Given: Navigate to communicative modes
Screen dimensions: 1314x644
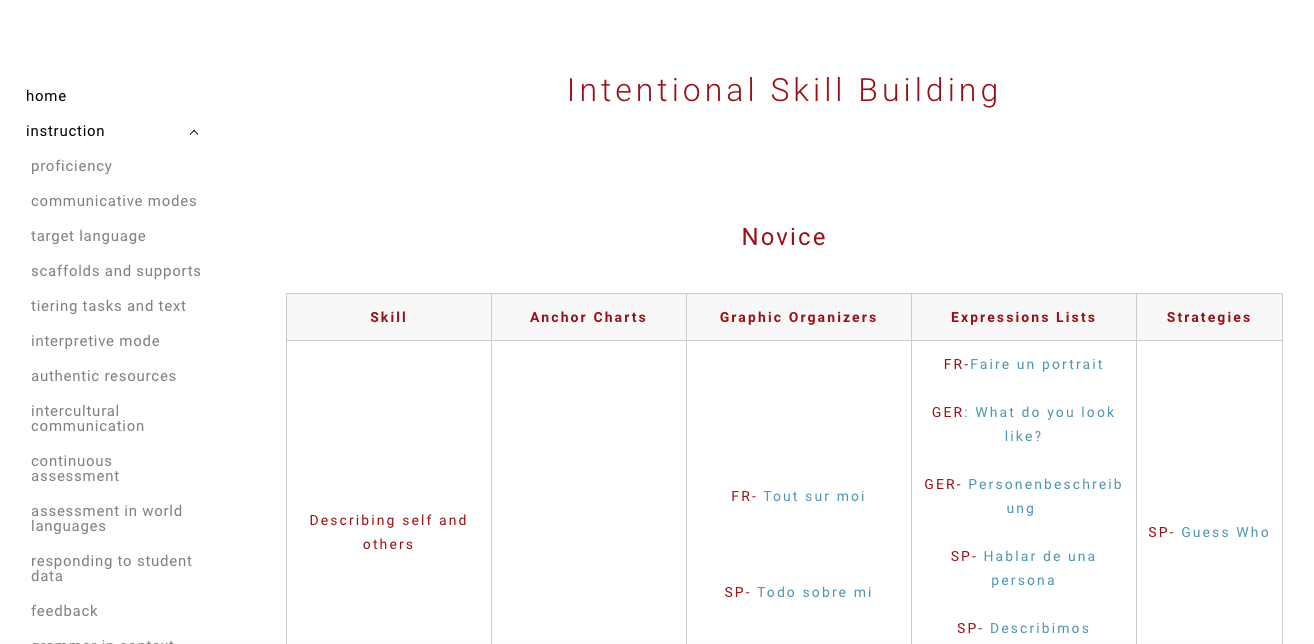Looking at the screenshot, I should pos(114,201).
